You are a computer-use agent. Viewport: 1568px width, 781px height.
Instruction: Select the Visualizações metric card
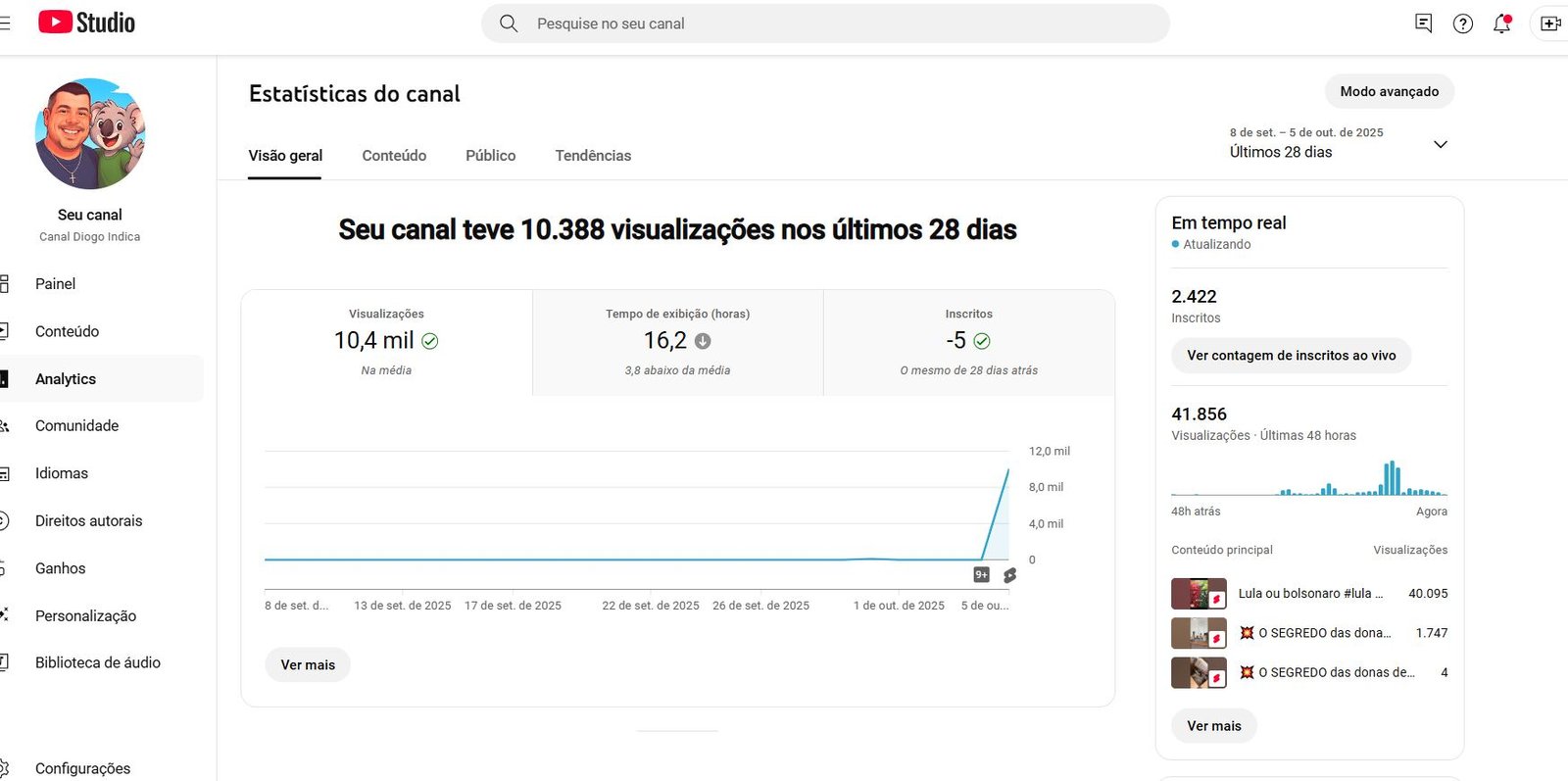tap(386, 341)
